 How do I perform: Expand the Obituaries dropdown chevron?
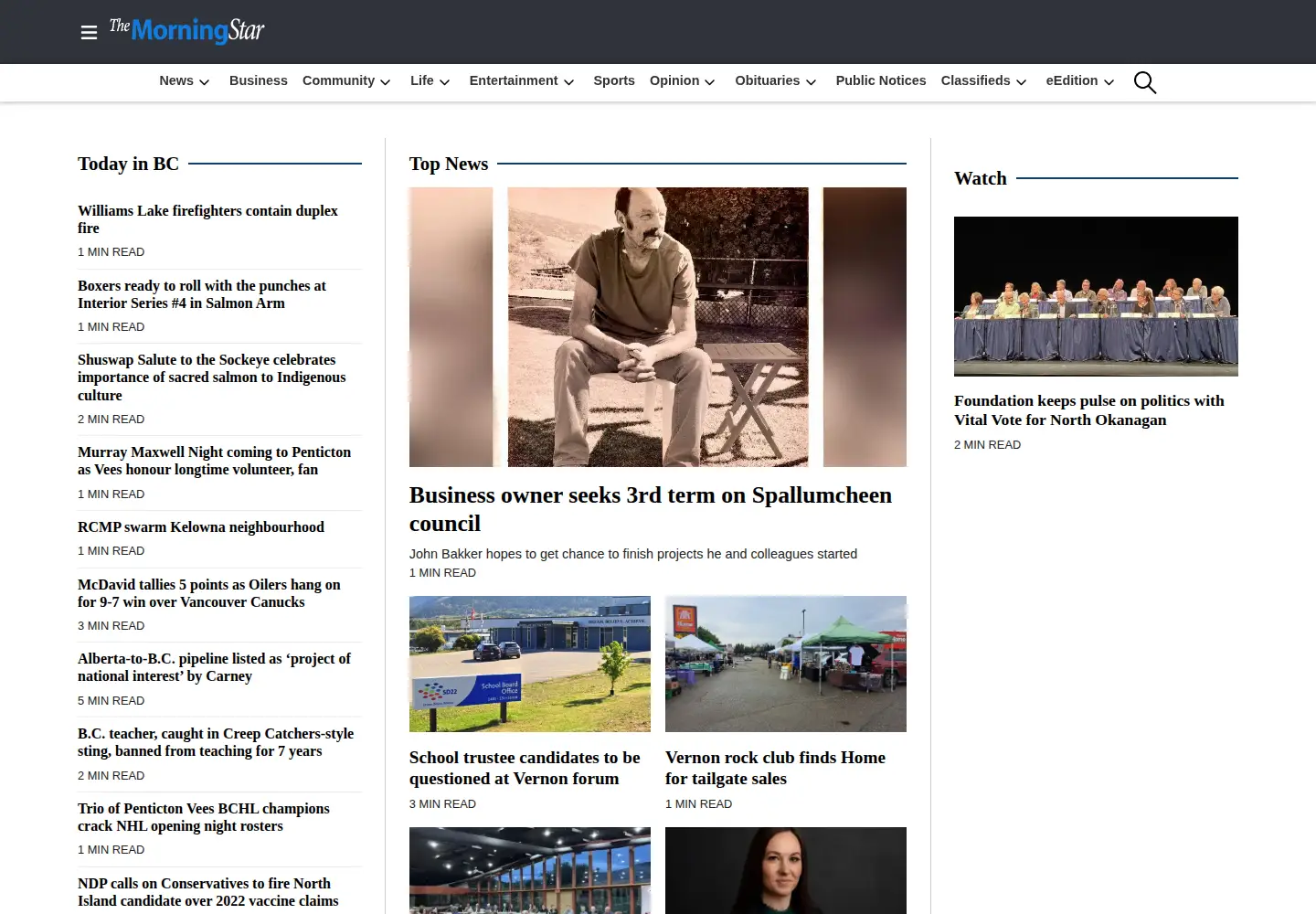tap(811, 82)
